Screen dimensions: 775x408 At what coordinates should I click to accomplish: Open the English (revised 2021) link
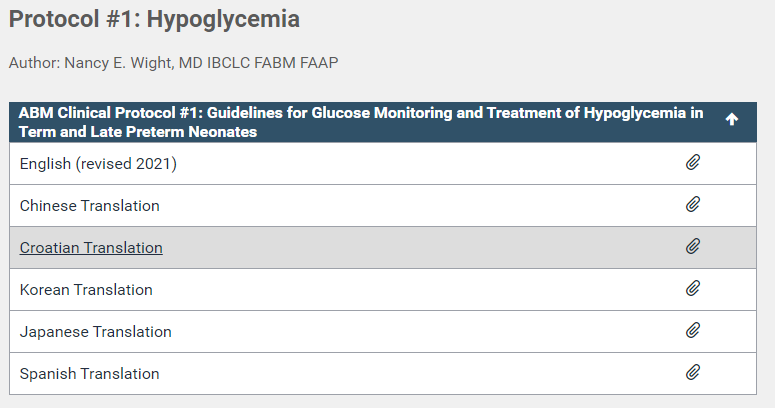(x=98, y=164)
